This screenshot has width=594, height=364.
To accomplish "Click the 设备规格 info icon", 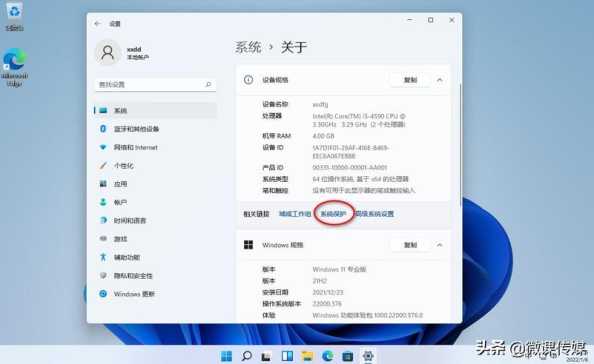I will (249, 80).
